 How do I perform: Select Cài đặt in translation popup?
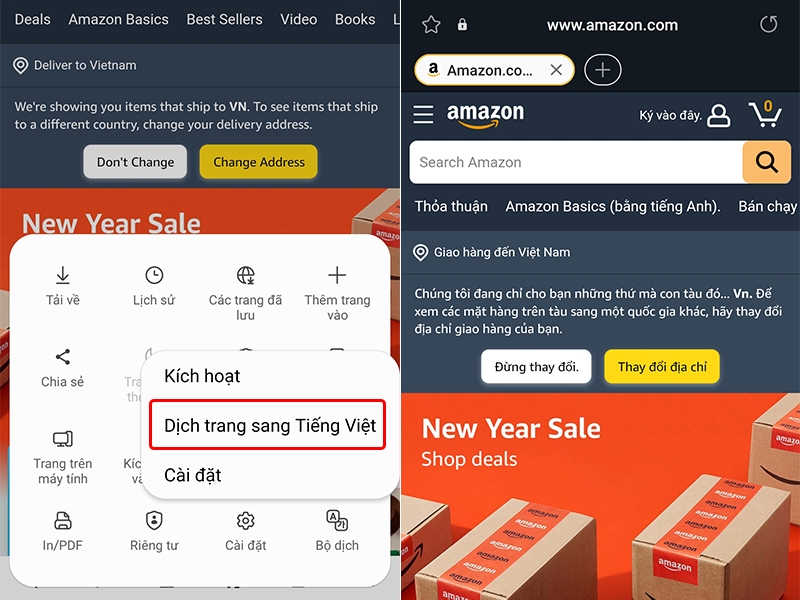193,476
